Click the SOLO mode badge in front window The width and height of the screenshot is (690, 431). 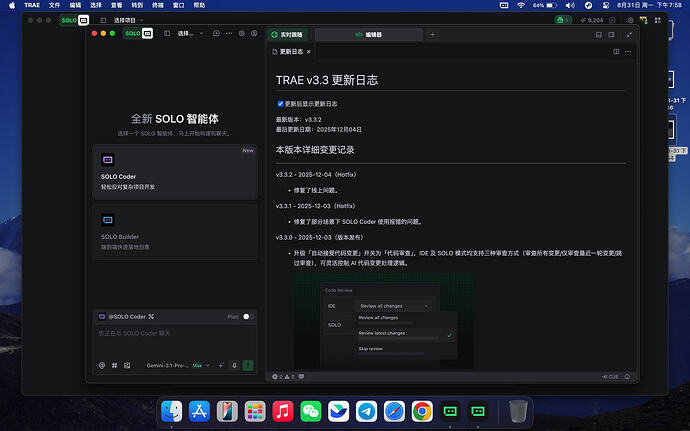[138, 33]
